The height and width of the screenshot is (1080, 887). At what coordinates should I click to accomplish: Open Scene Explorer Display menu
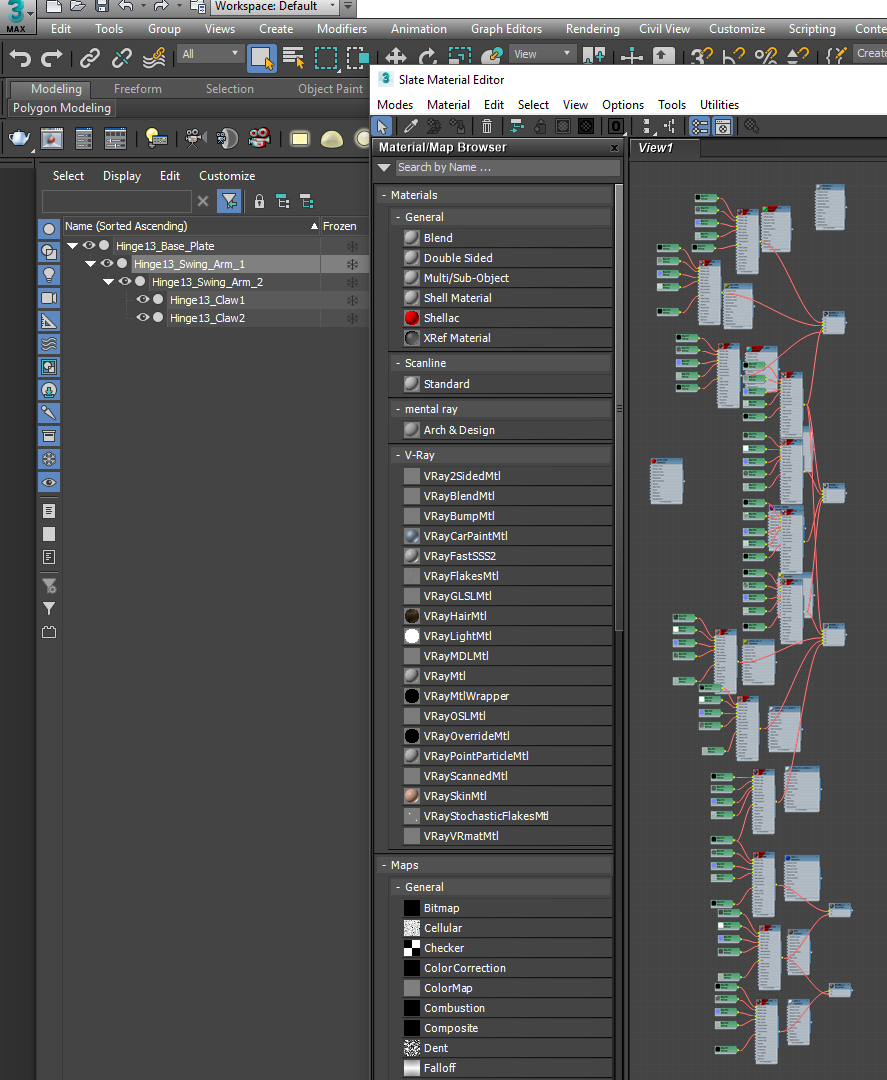[122, 176]
